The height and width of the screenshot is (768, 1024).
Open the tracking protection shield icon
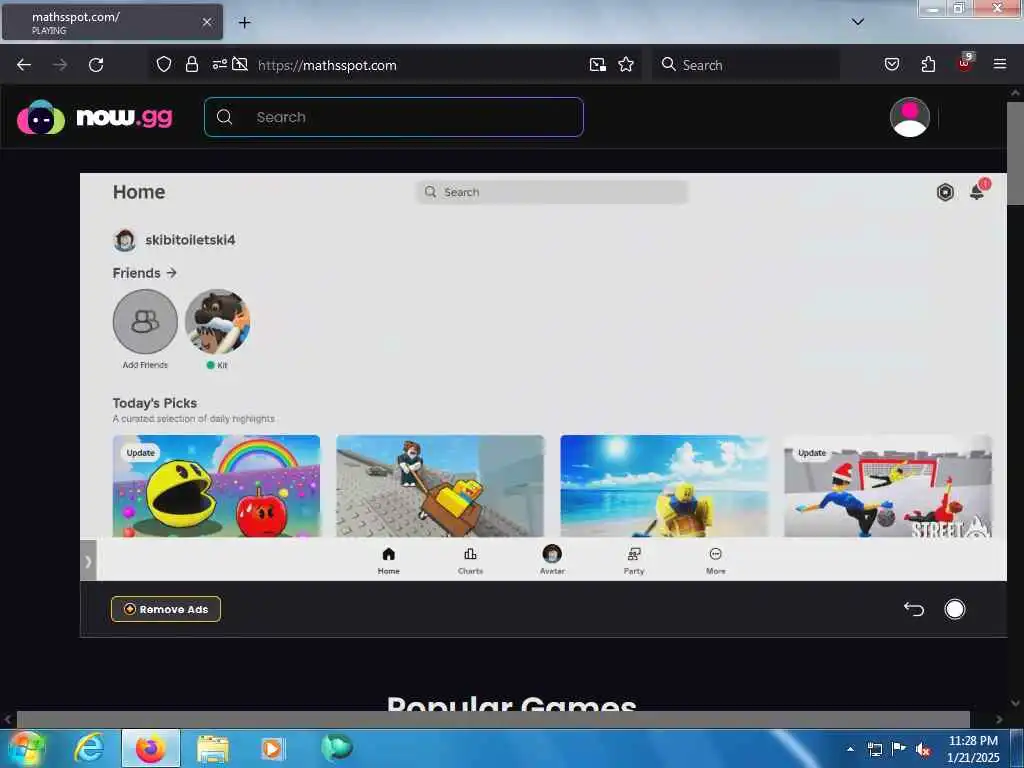tap(164, 64)
